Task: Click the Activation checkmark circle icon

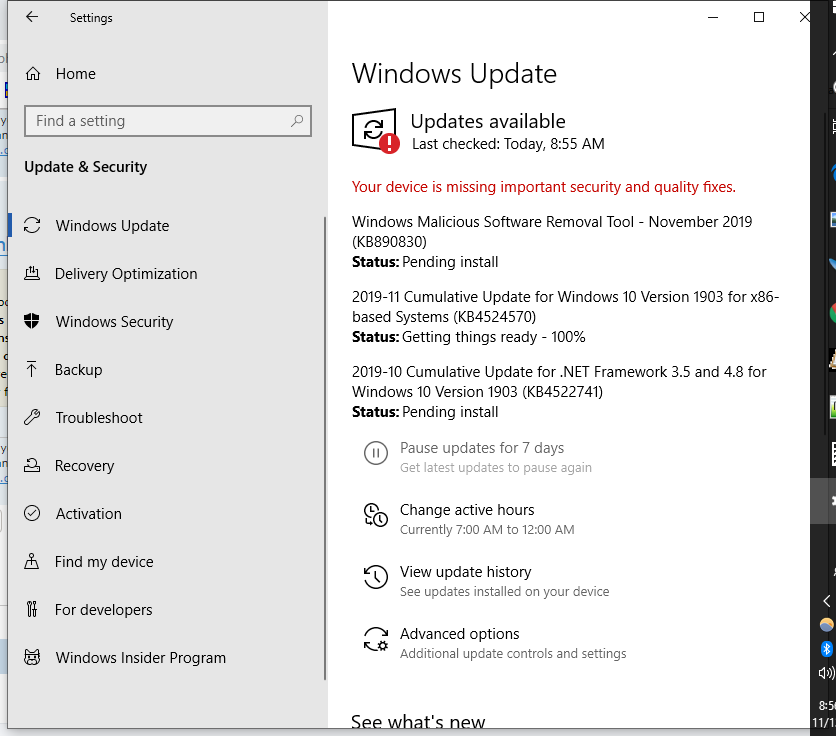Action: coord(32,513)
